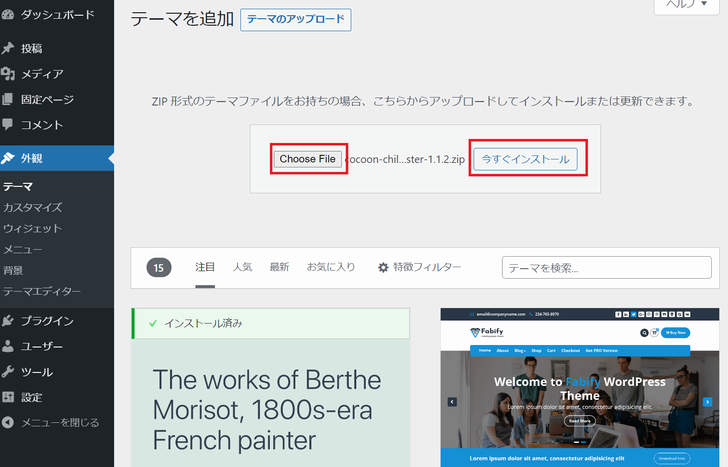The height and width of the screenshot is (467, 728).
Task: Click the Posts pushpin icon
Action: pyautogui.click(x=8, y=48)
